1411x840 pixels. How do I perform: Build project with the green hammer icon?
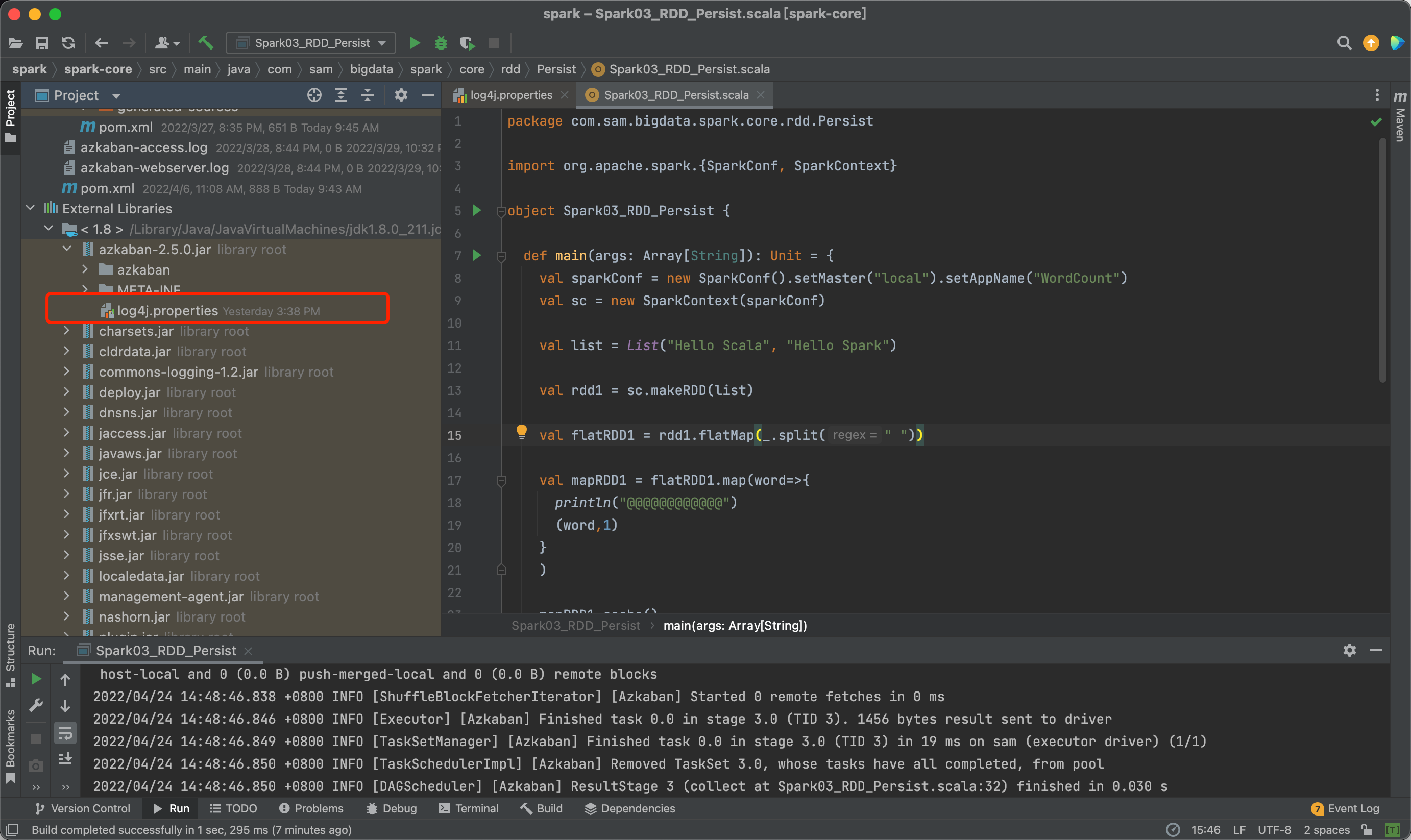pos(206,43)
